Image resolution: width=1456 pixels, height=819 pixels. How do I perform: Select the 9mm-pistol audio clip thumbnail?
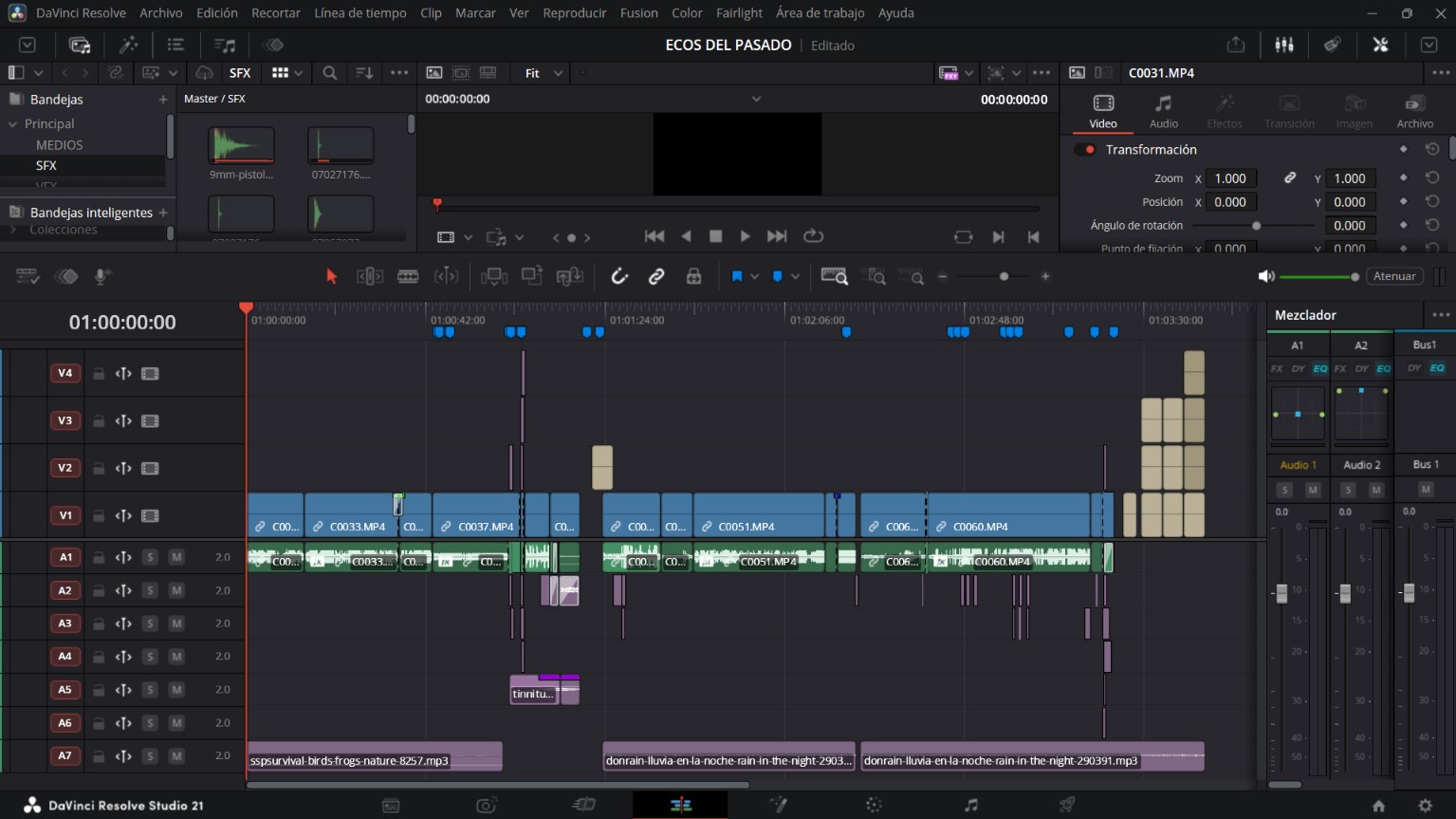pyautogui.click(x=241, y=145)
